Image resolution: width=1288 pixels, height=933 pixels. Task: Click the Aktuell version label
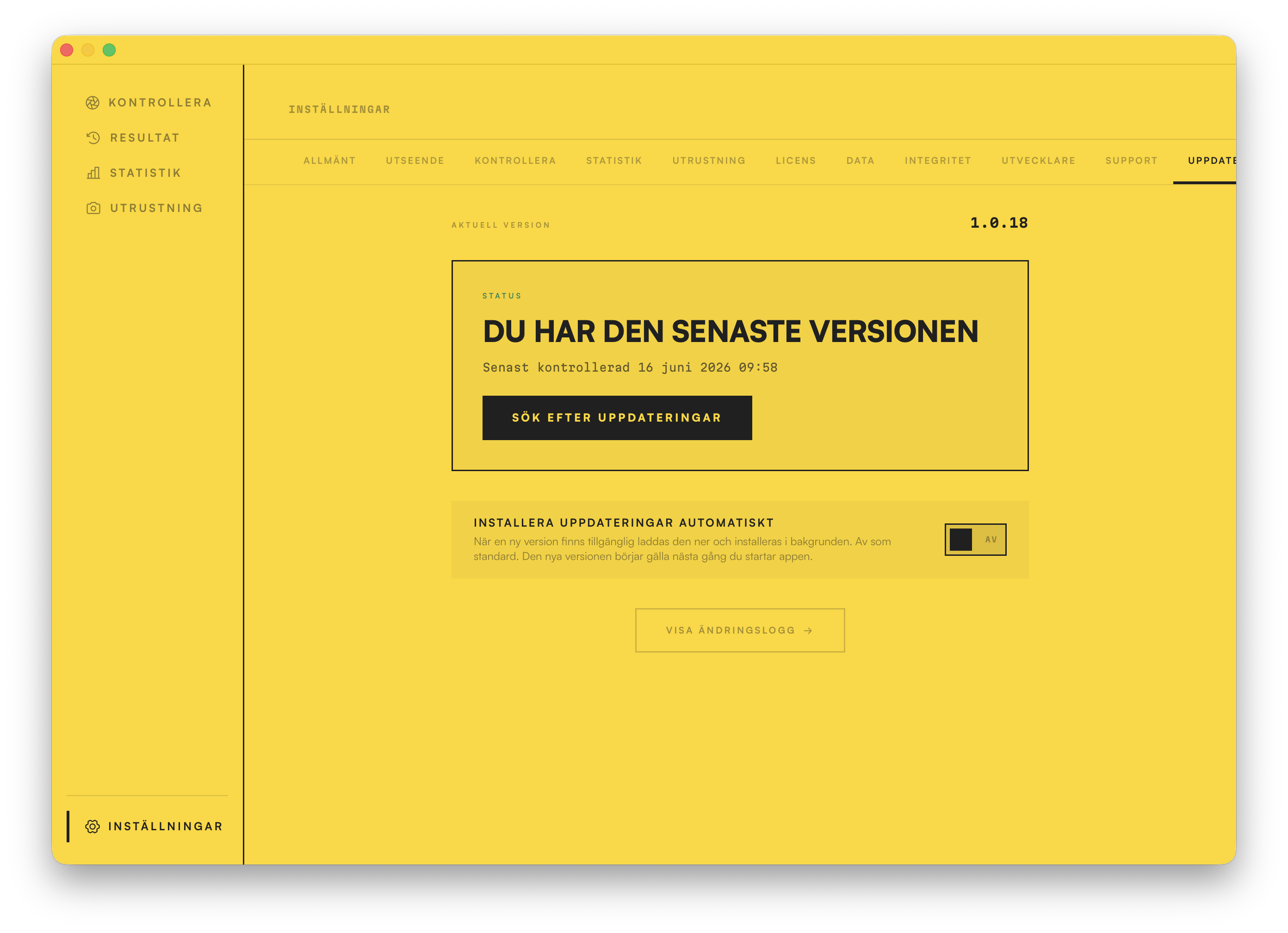click(501, 225)
